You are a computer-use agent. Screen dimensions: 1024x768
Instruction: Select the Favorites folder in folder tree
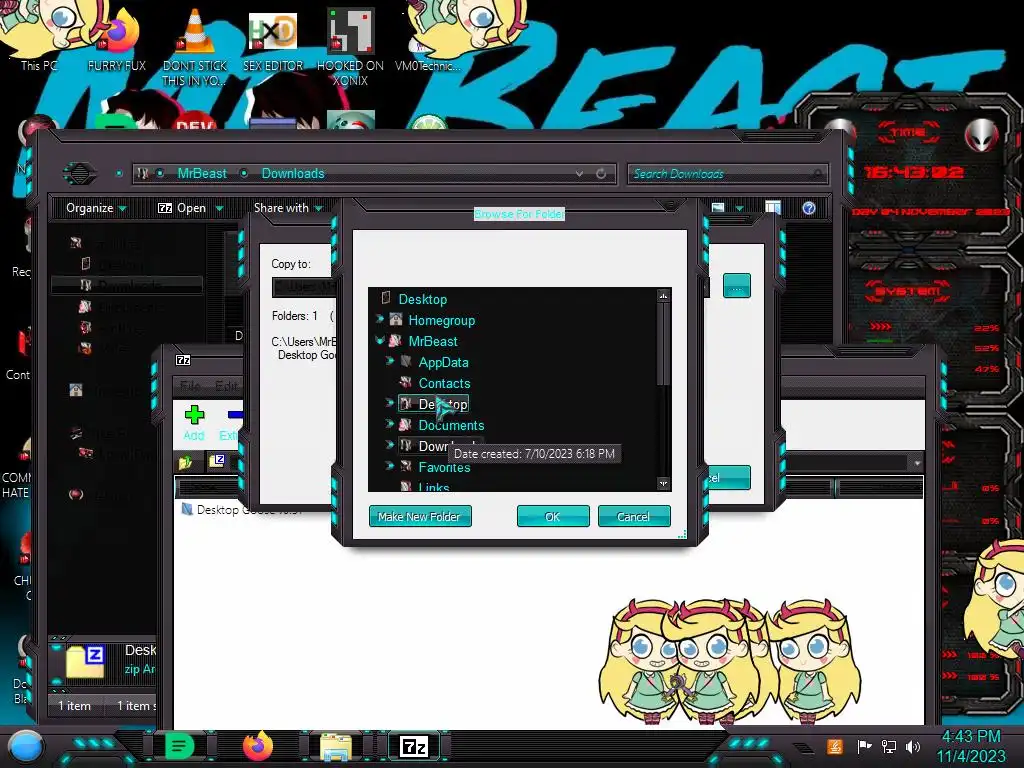tap(444, 467)
